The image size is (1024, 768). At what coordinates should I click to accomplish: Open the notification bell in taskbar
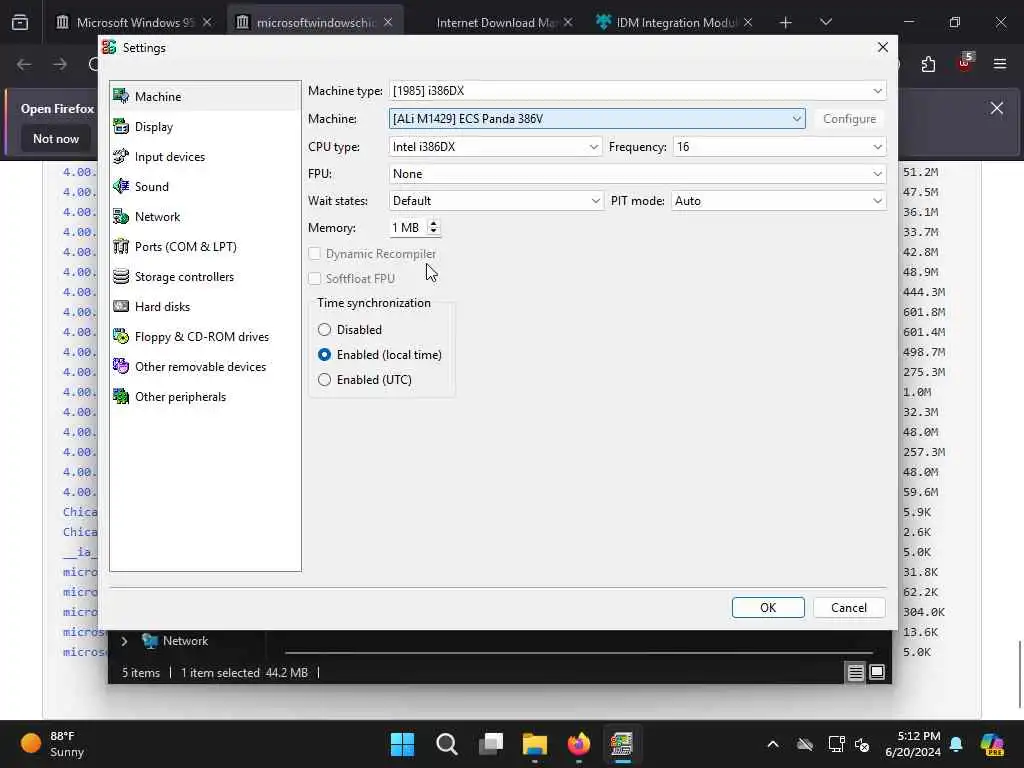(x=956, y=744)
